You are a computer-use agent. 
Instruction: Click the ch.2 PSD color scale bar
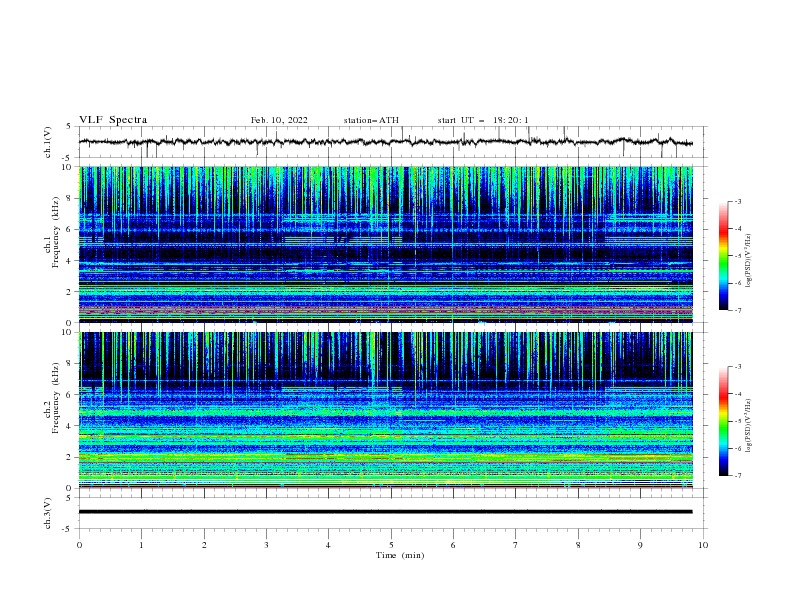click(724, 421)
